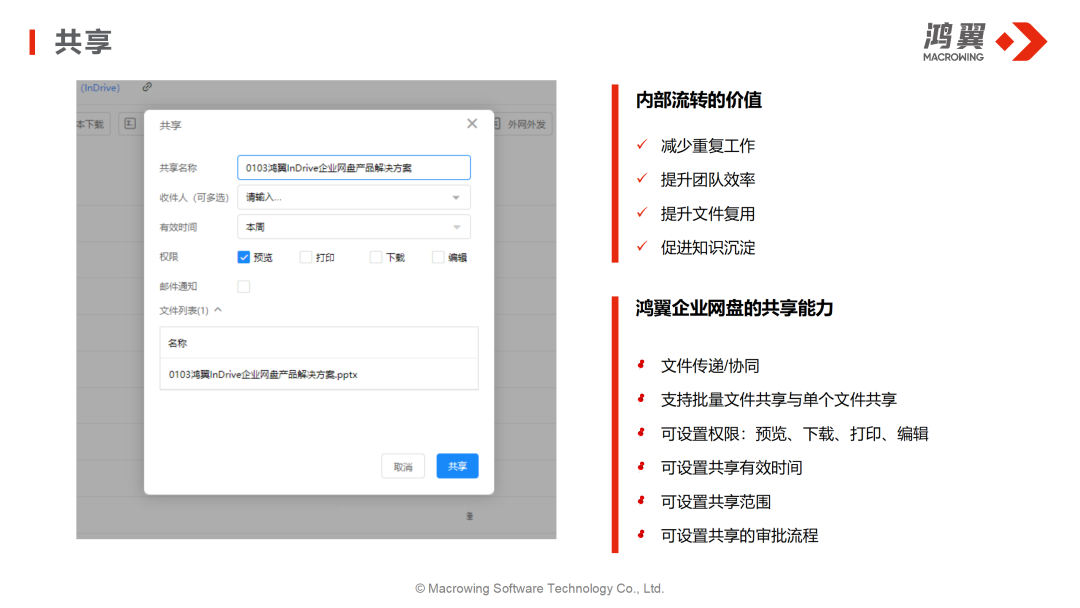
Task: Enable the 编辑 permission checkbox
Action: tap(437, 257)
